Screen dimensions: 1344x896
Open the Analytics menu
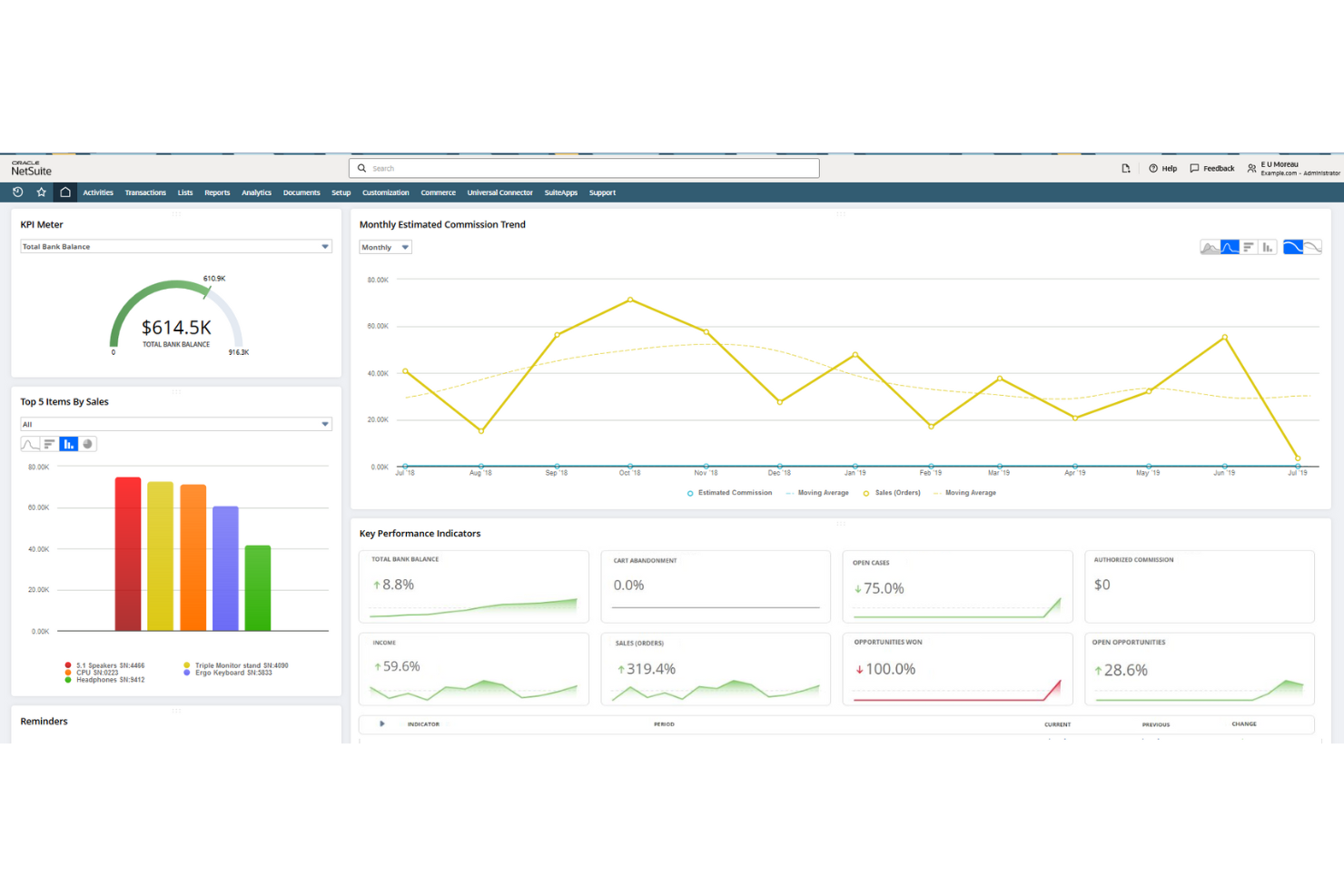pyautogui.click(x=256, y=192)
